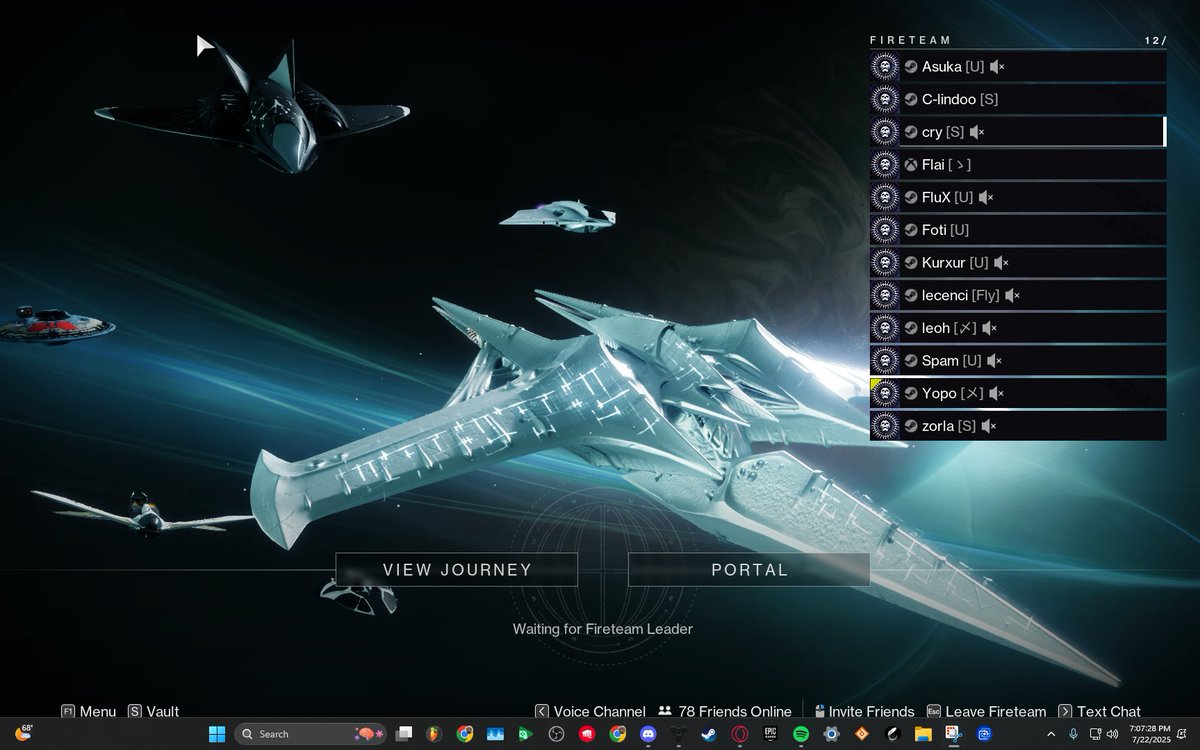
Task: Click the PORTAL button
Action: [x=749, y=570]
